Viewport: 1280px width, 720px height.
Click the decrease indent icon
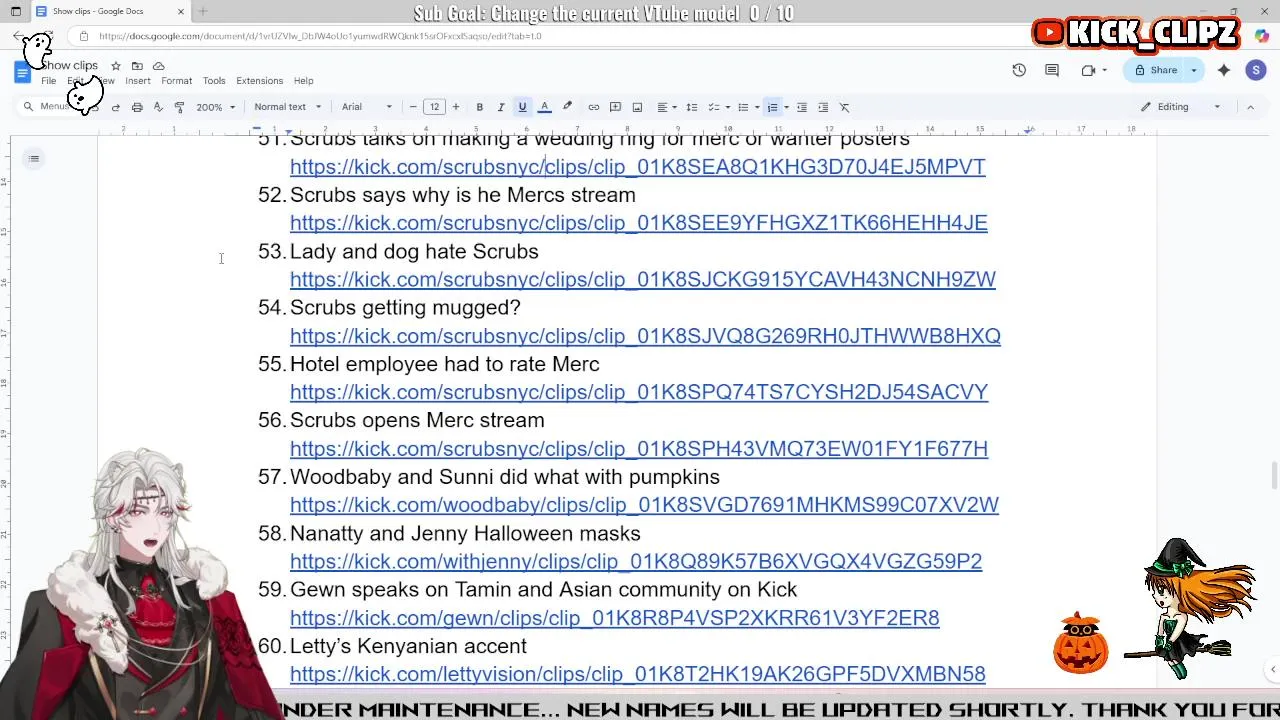pyautogui.click(x=801, y=107)
